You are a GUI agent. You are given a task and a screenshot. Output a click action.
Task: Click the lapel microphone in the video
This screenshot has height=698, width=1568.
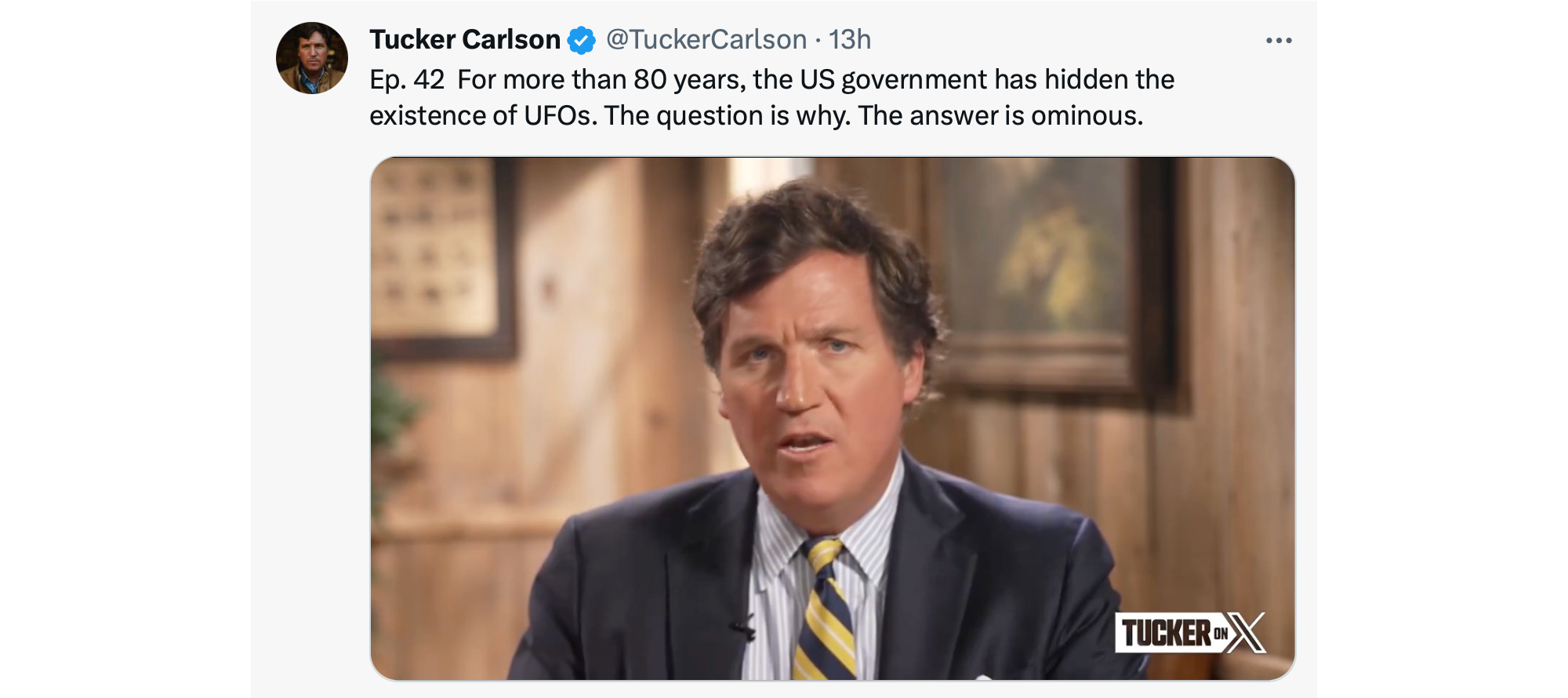click(742, 627)
